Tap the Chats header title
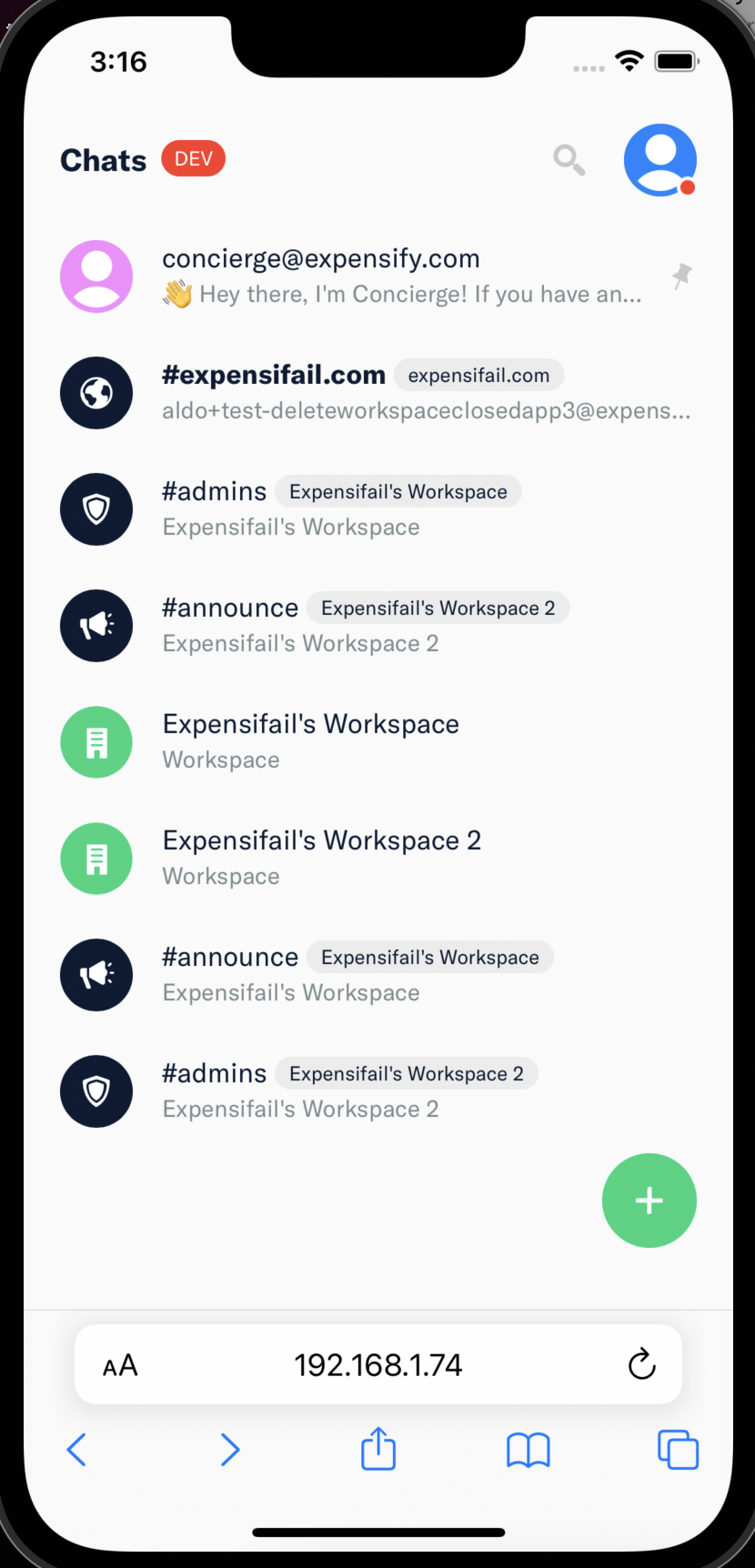This screenshot has width=755, height=1568. [103, 160]
